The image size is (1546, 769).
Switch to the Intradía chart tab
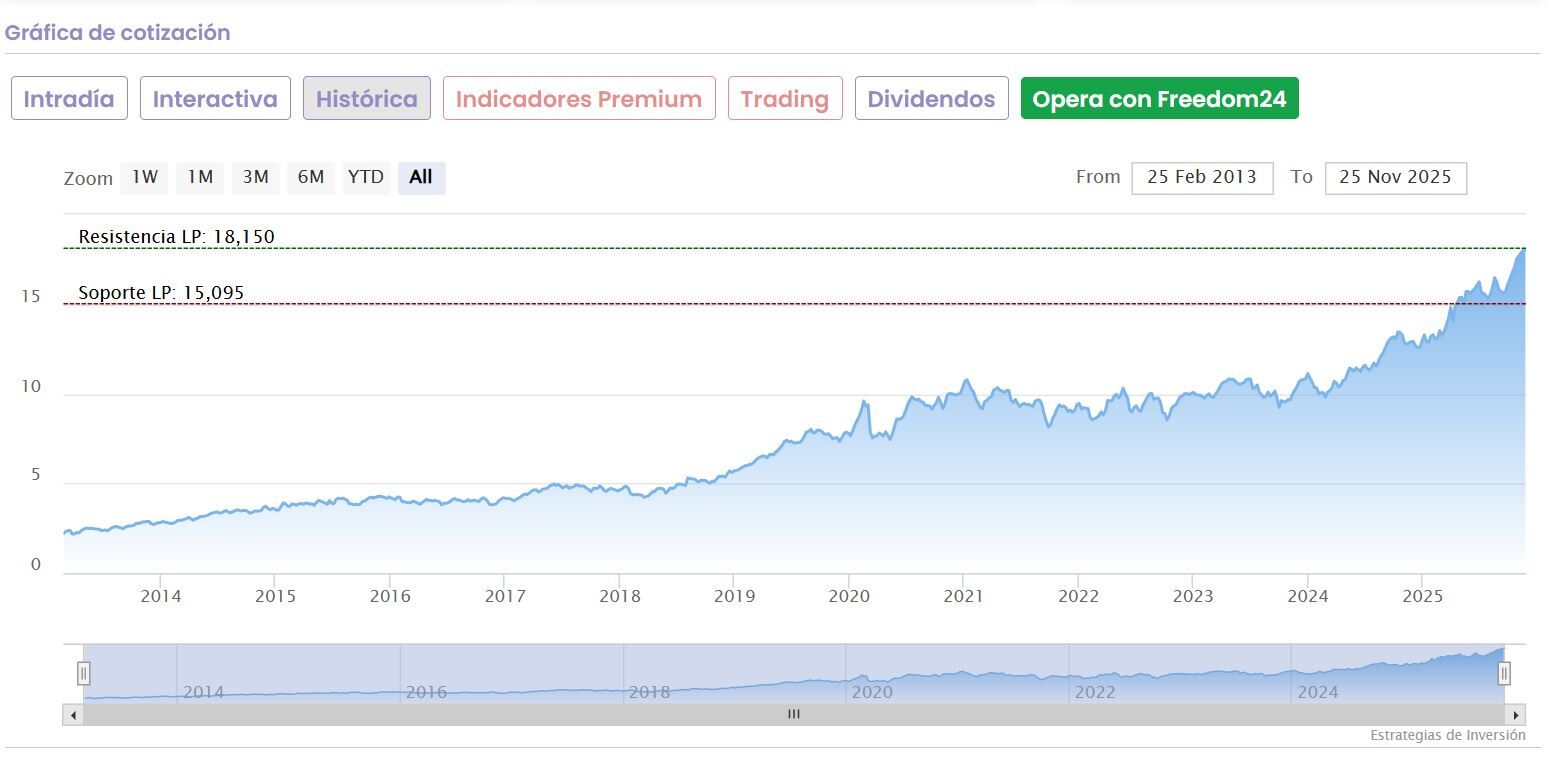[69, 99]
